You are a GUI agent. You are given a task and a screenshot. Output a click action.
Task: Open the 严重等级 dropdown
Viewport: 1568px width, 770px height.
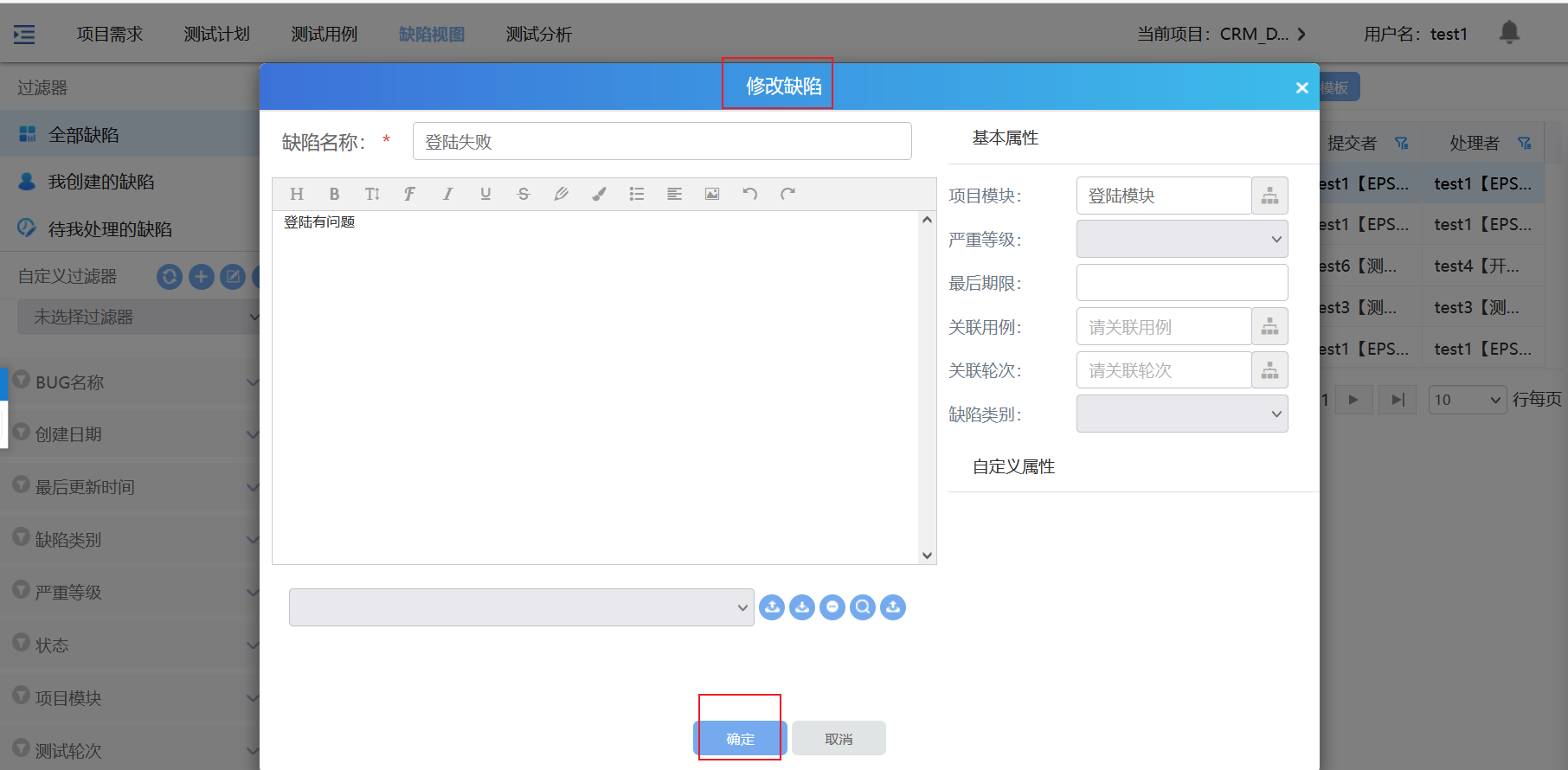1181,240
